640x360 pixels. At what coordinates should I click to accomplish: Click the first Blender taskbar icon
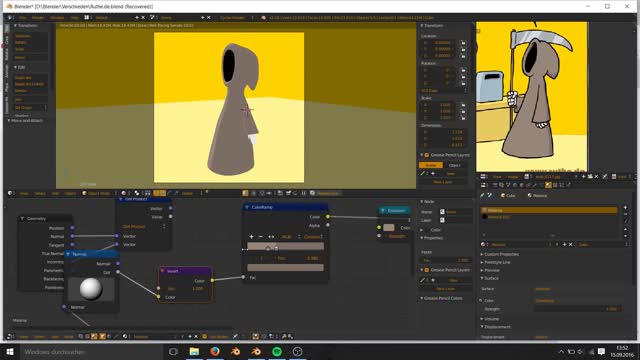point(235,351)
